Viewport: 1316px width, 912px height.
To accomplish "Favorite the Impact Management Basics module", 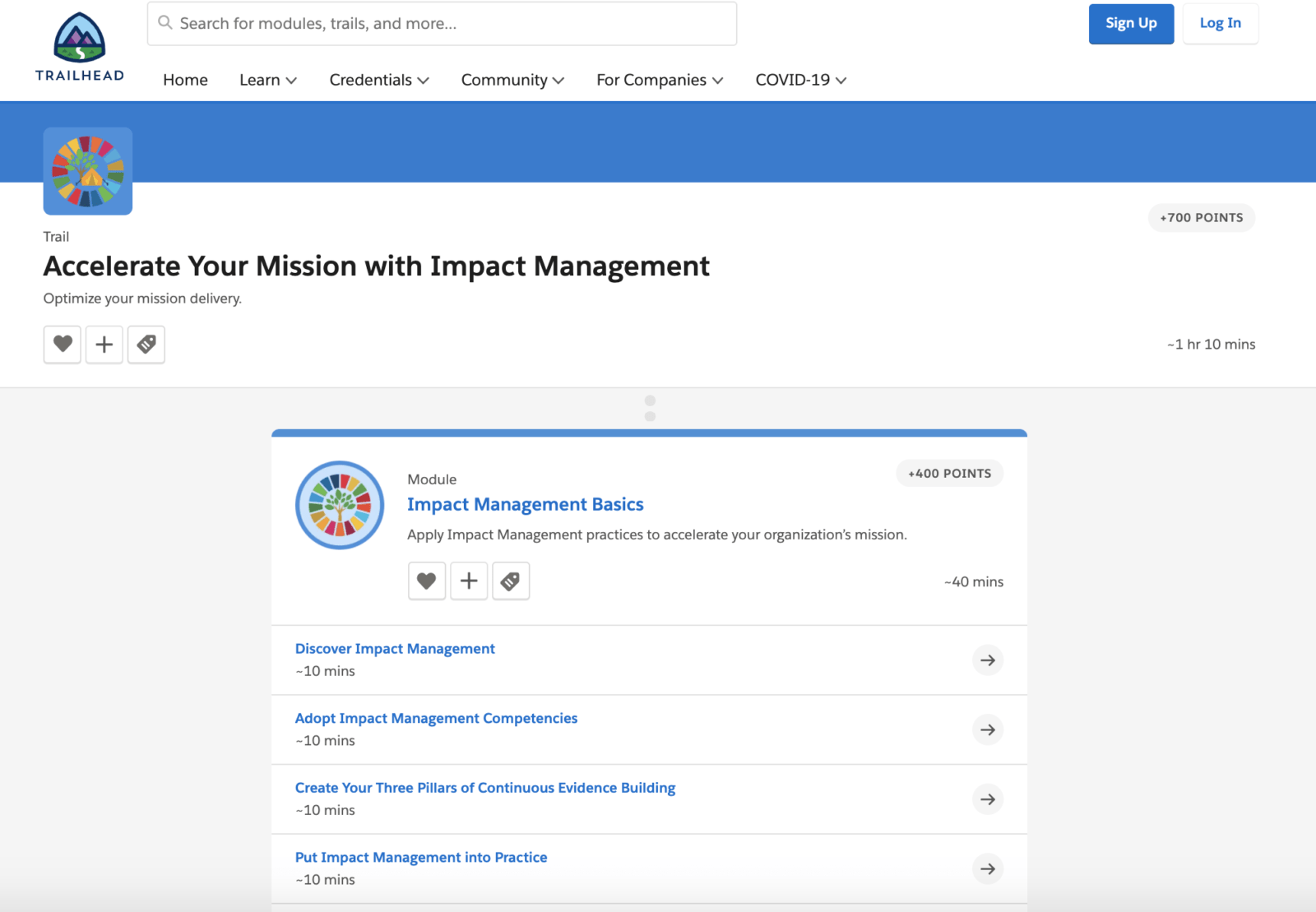I will coord(427,581).
